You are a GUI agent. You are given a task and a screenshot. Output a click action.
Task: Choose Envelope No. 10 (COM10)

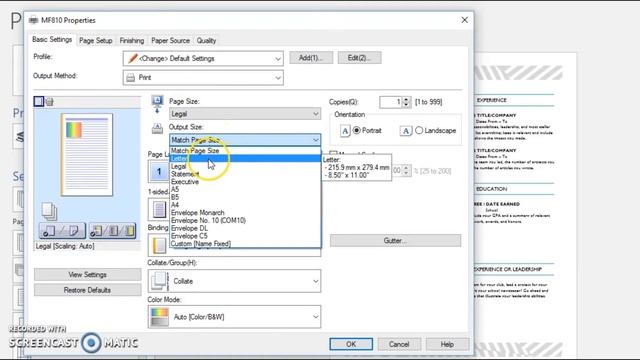245,220
